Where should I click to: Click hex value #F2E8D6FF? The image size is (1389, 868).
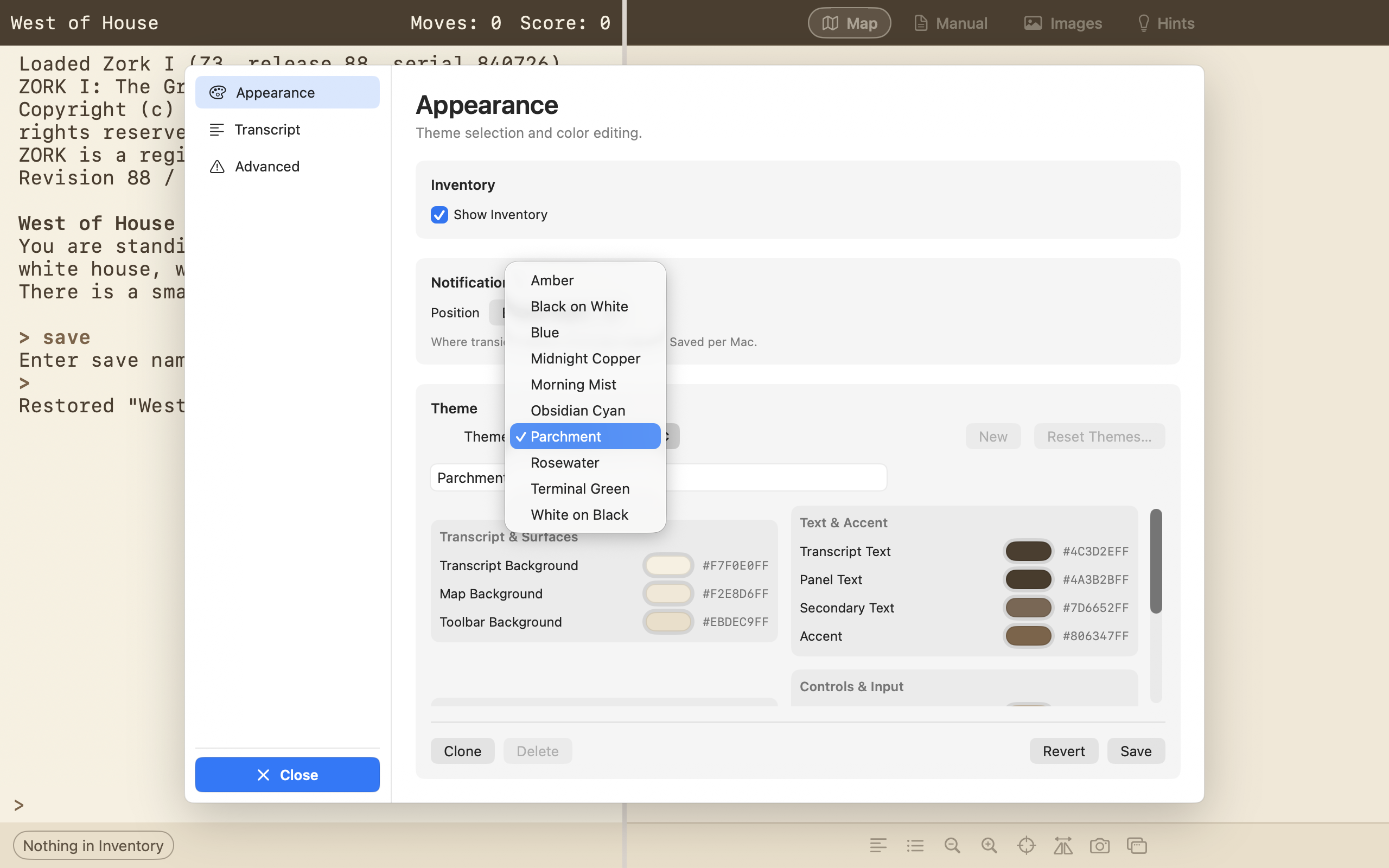[735, 593]
